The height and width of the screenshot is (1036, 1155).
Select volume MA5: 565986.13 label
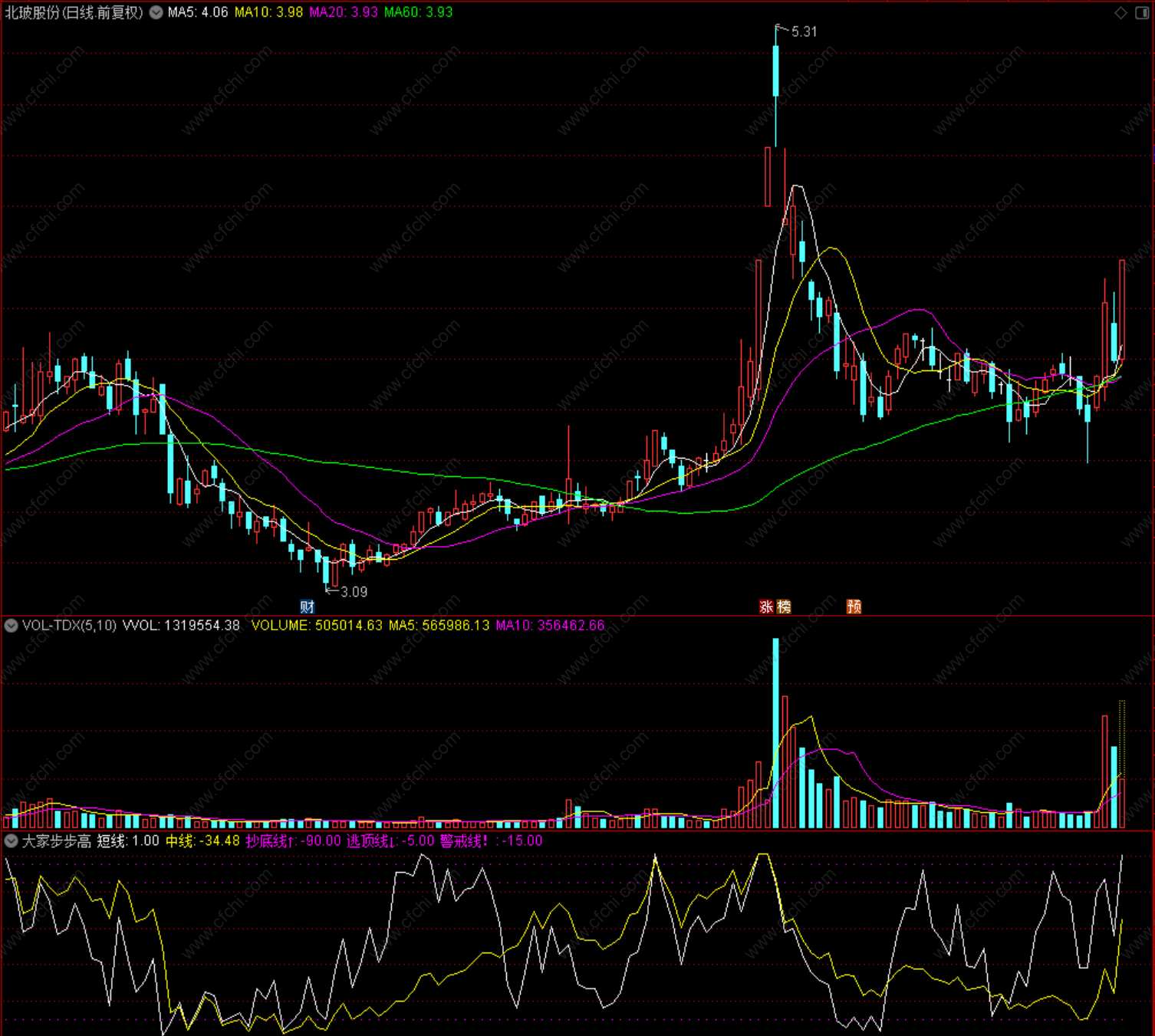point(439,626)
